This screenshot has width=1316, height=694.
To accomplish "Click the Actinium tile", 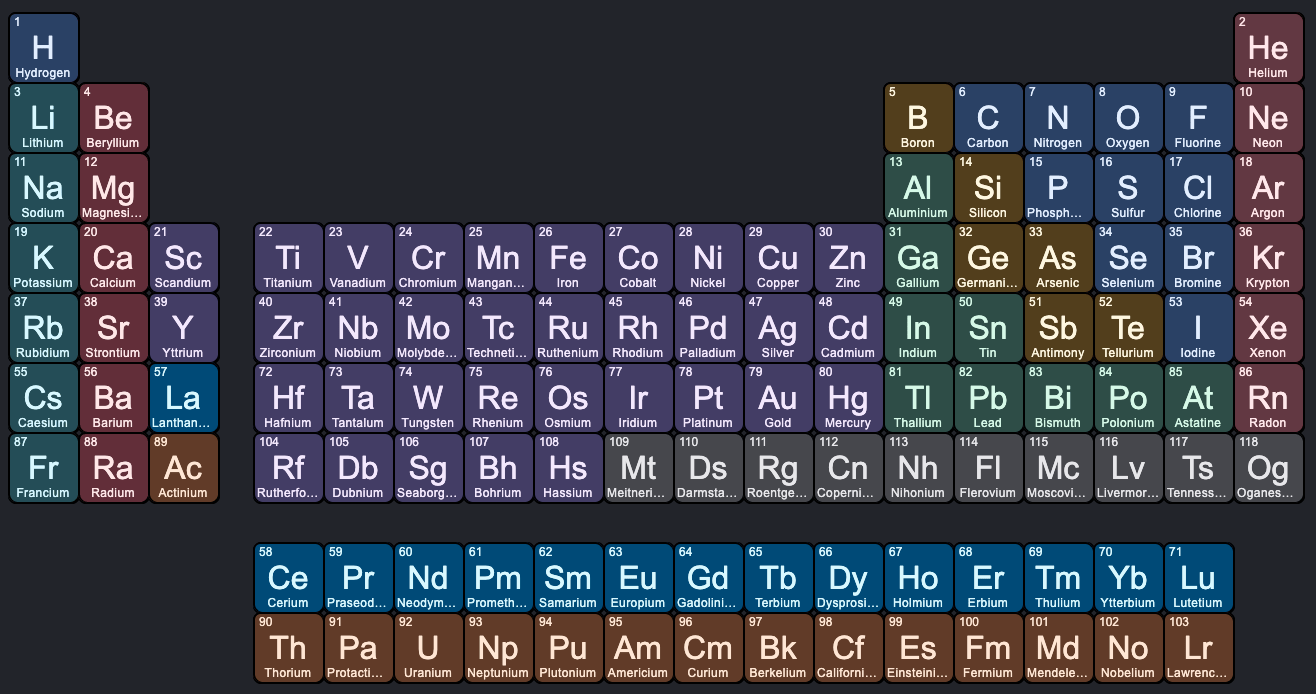I will (183, 468).
